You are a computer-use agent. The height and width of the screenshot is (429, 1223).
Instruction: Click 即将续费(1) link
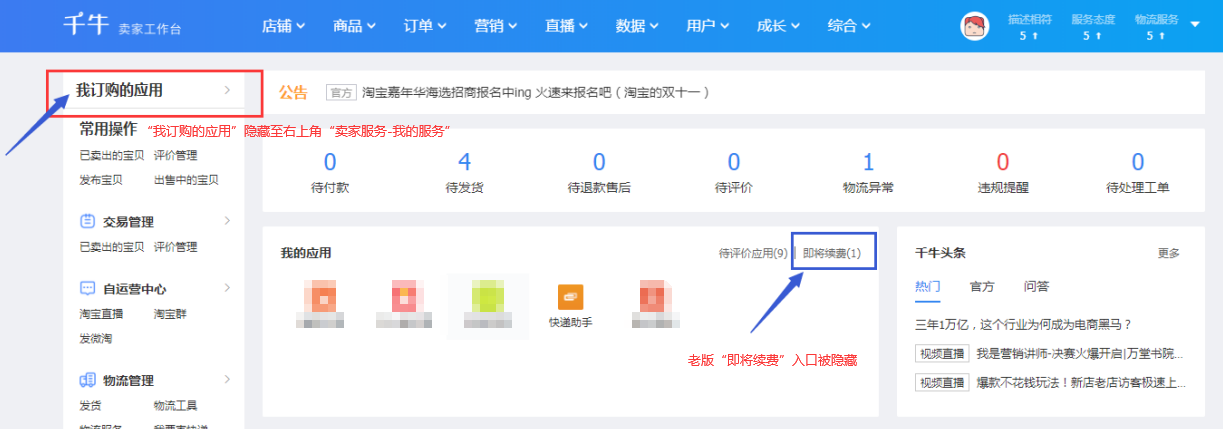[x=832, y=253]
